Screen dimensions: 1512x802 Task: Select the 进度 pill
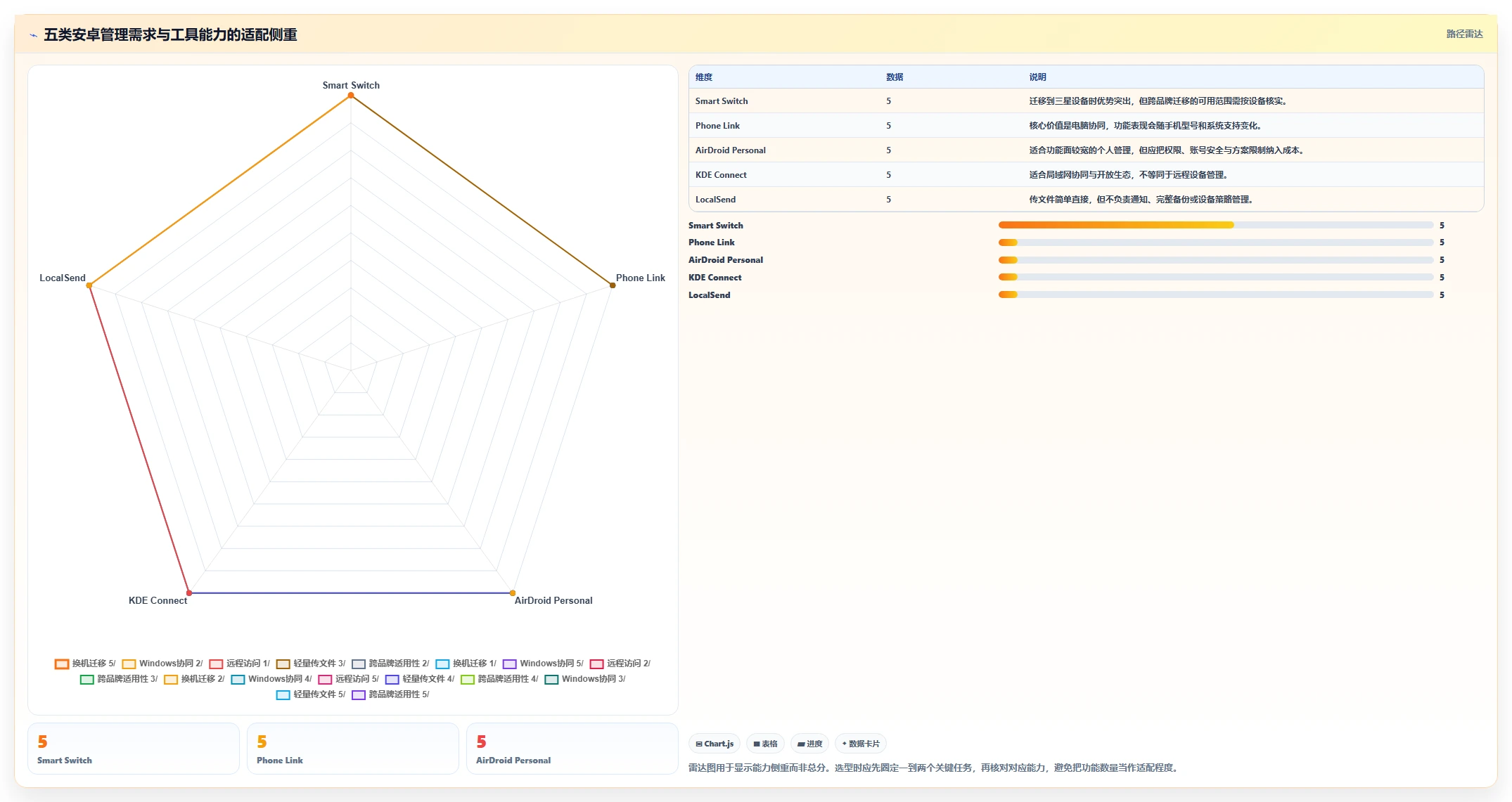coord(809,744)
